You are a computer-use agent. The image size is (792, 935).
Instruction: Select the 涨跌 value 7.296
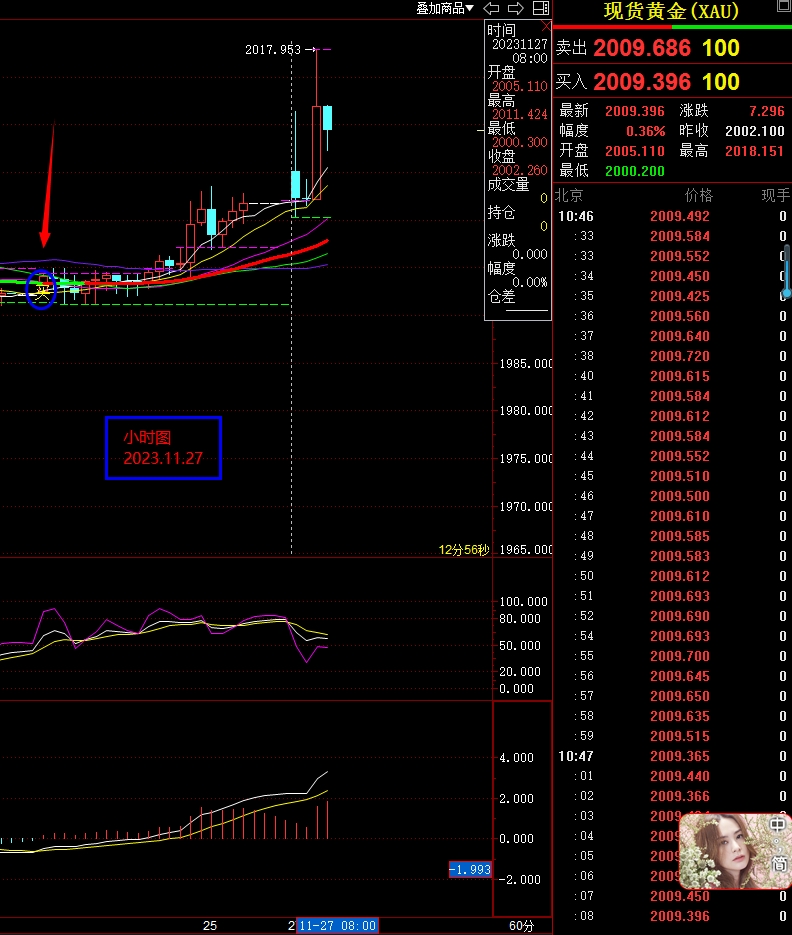click(x=766, y=111)
